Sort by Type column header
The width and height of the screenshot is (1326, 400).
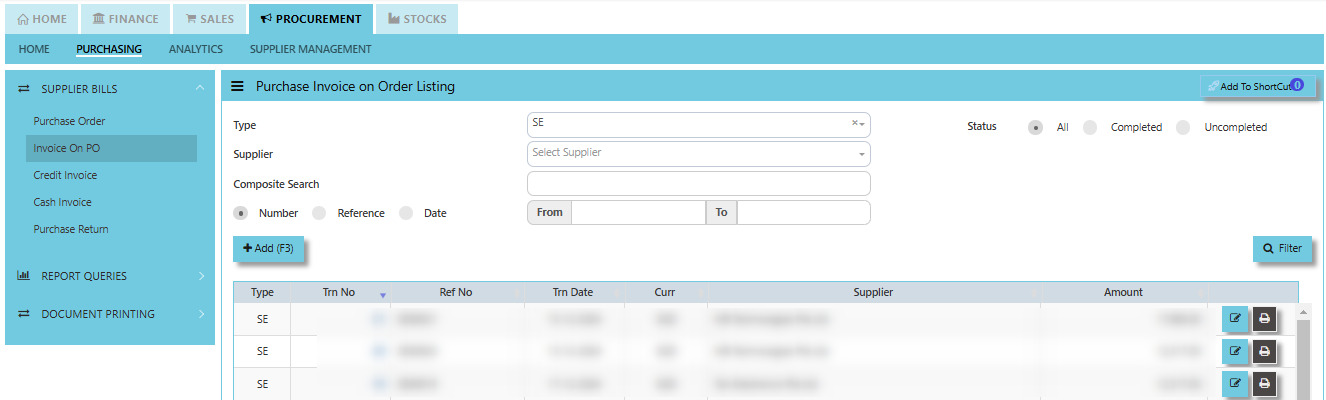(262, 292)
